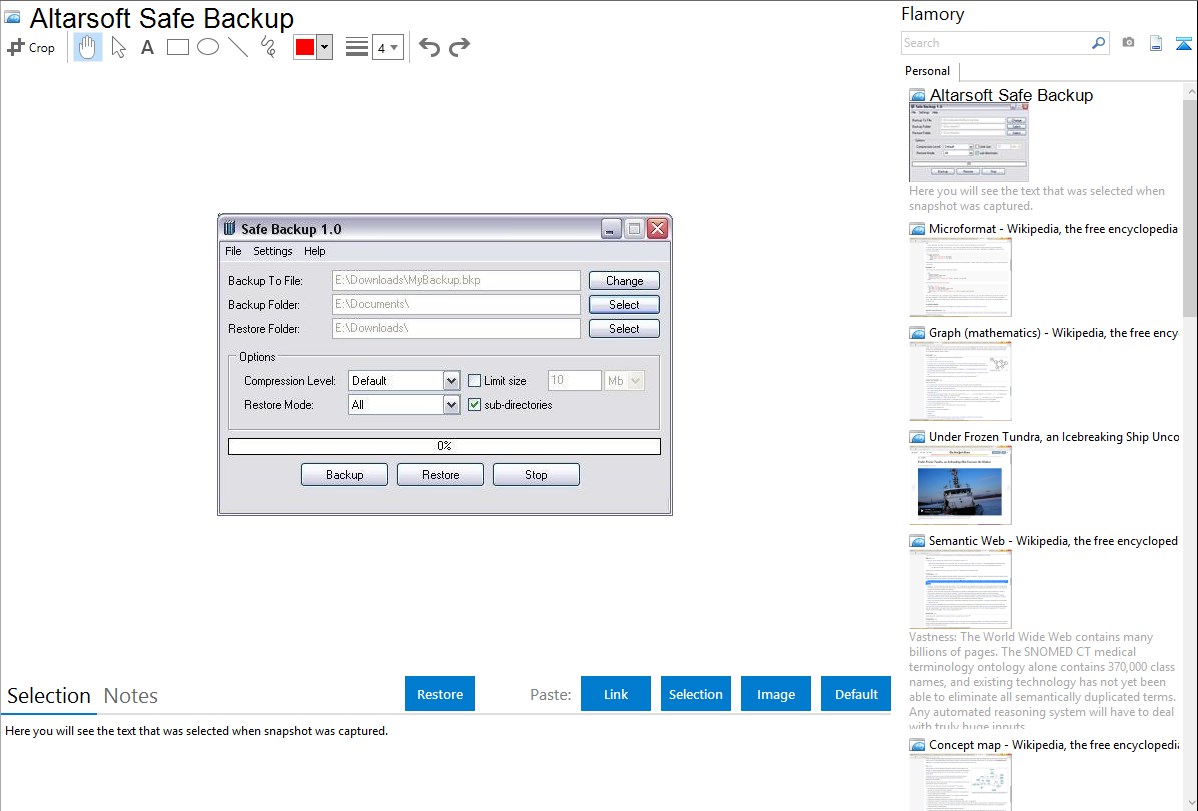1198x811 pixels.
Task: Click the Flamory search field
Action: point(995,43)
